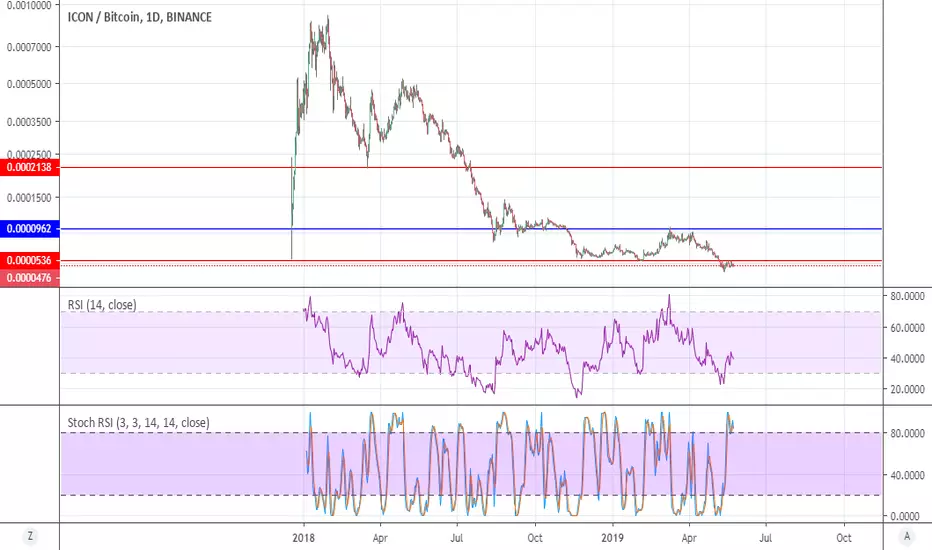Click the 2018 date label on time axis
932x550 pixels.
pos(304,538)
